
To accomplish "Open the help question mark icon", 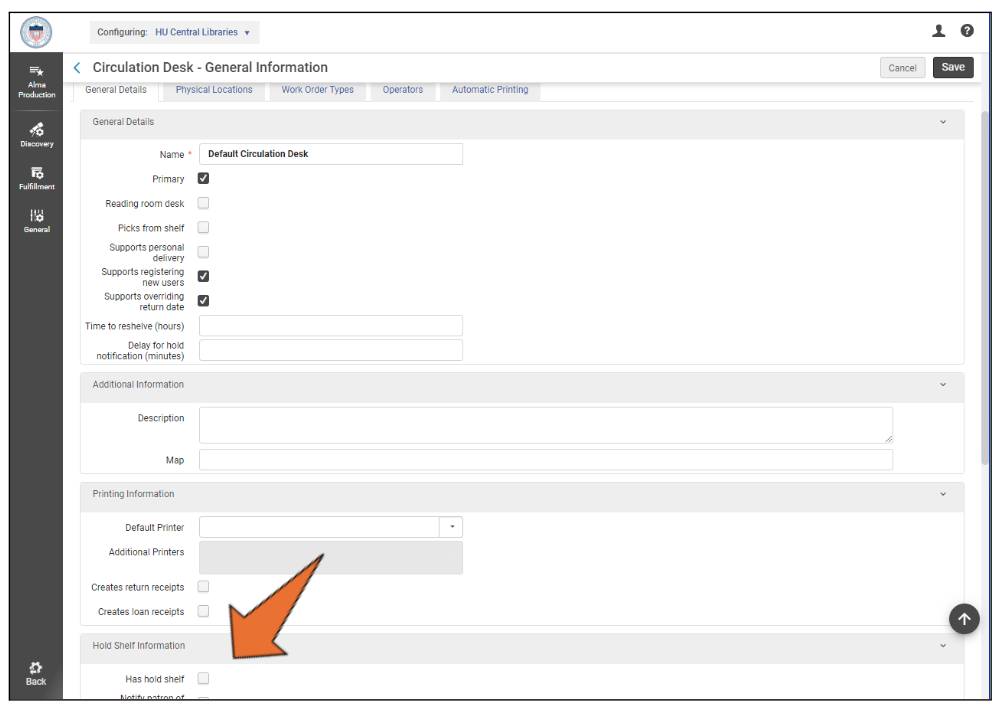I will (967, 32).
